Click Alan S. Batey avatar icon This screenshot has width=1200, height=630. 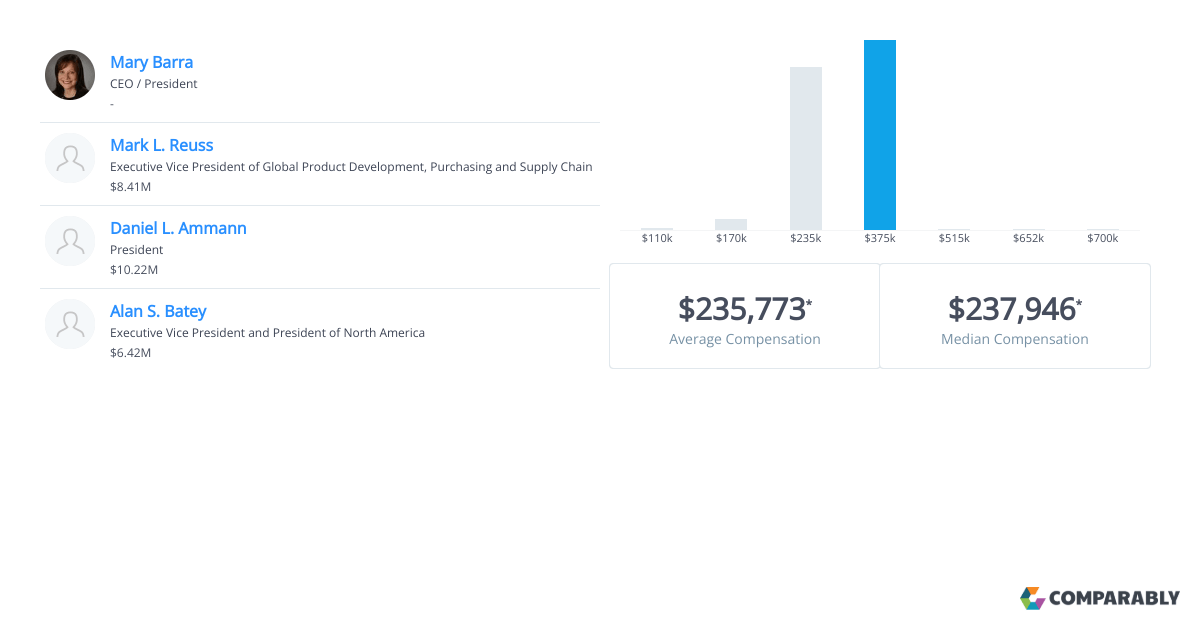70,324
